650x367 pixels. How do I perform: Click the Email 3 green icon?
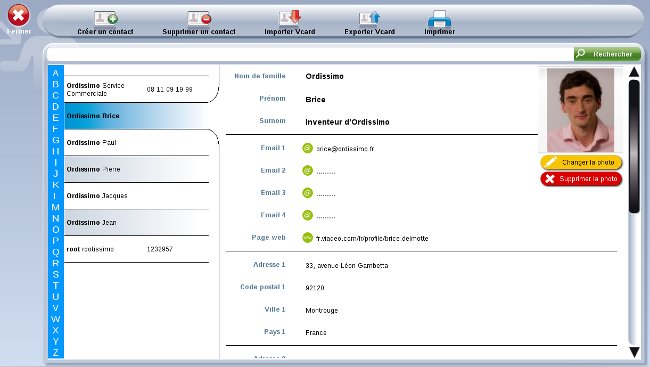click(307, 193)
